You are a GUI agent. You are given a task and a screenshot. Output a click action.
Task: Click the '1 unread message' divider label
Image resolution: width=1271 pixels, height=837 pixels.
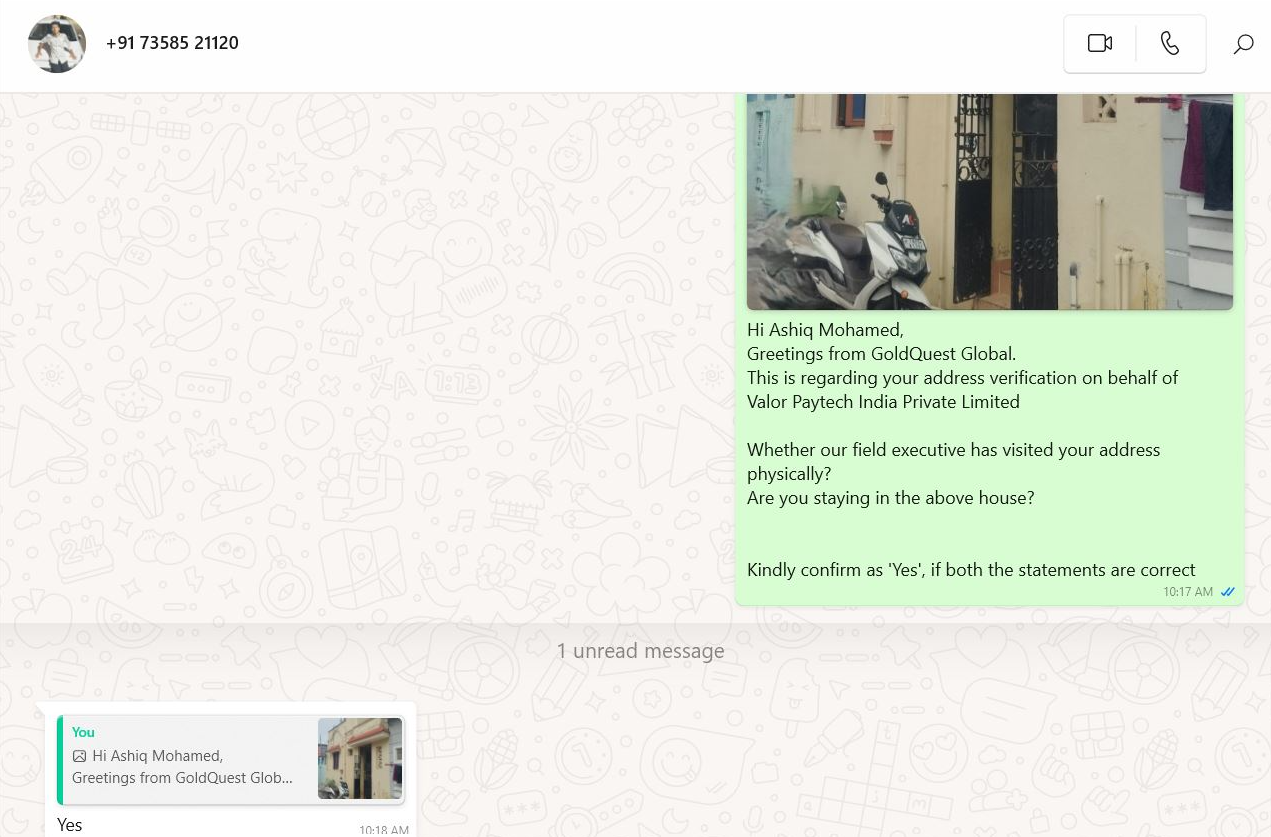click(x=640, y=651)
